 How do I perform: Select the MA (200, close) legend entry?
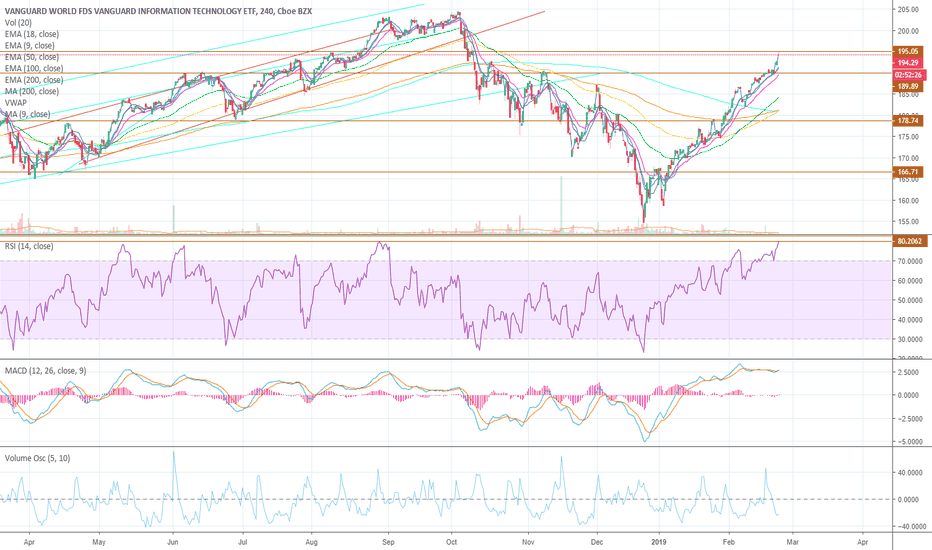pyautogui.click(x=32, y=91)
